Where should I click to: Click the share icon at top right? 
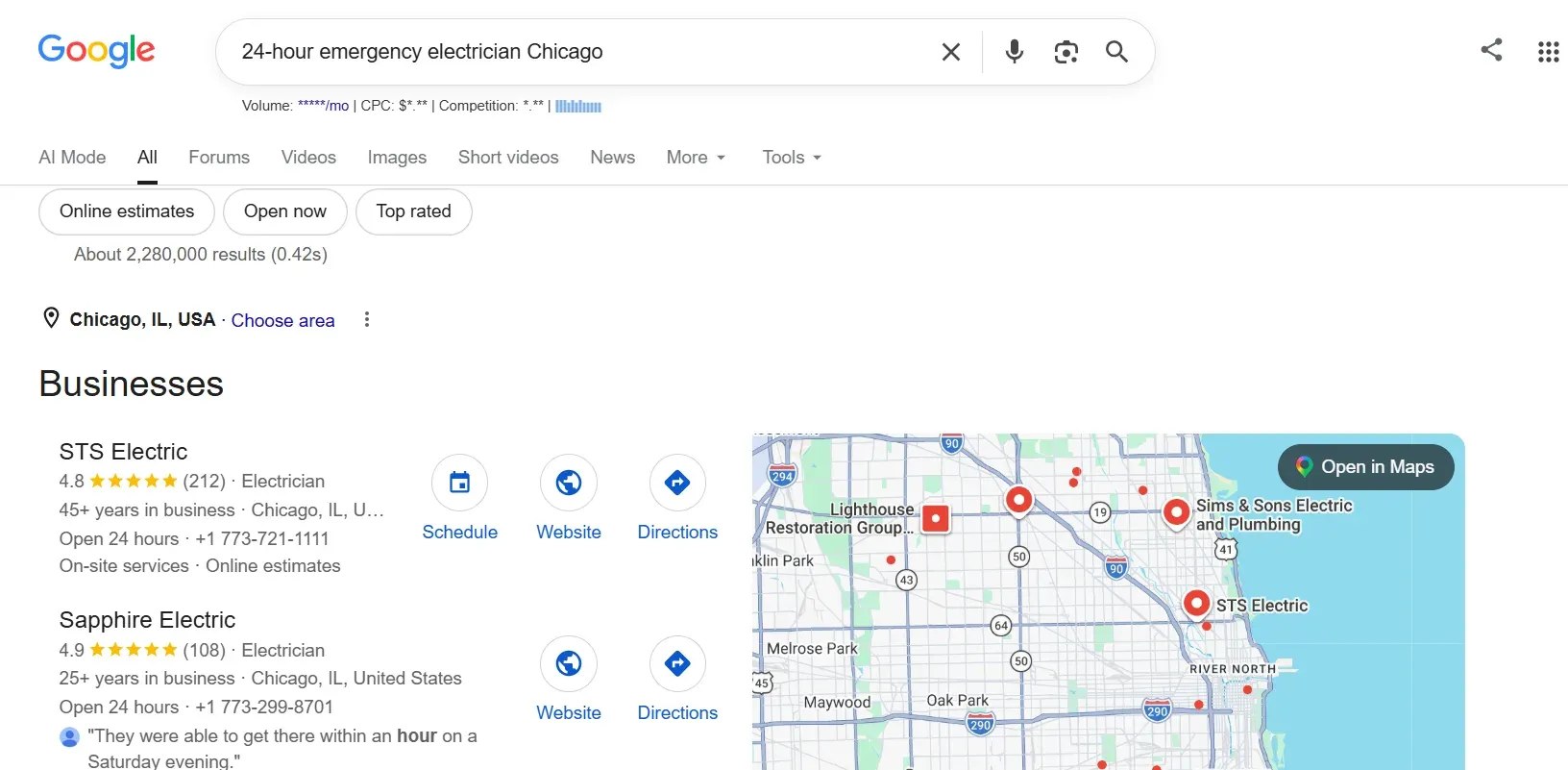click(x=1491, y=50)
